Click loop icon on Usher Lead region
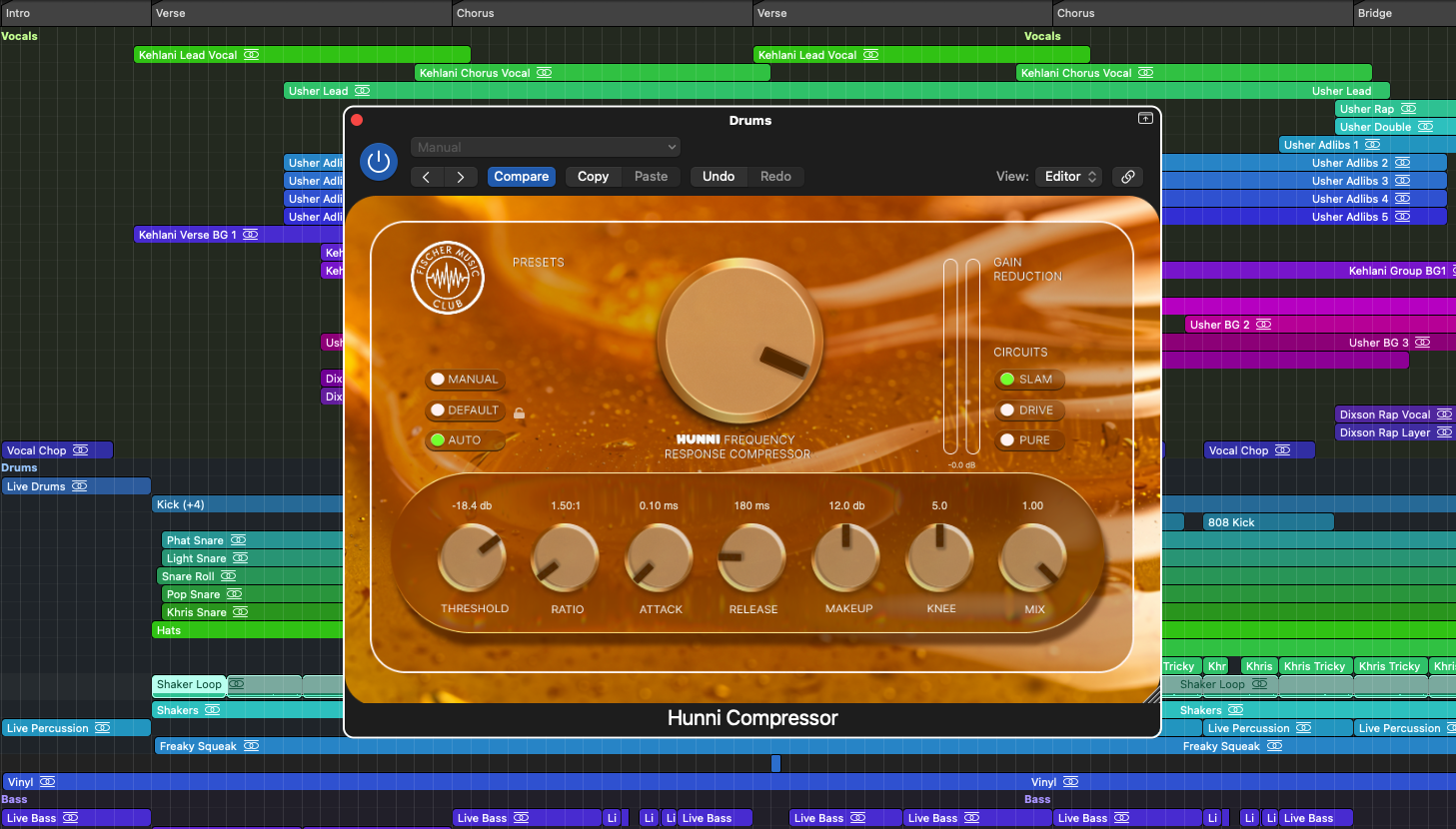The width and height of the screenshot is (1456, 829). click(362, 91)
